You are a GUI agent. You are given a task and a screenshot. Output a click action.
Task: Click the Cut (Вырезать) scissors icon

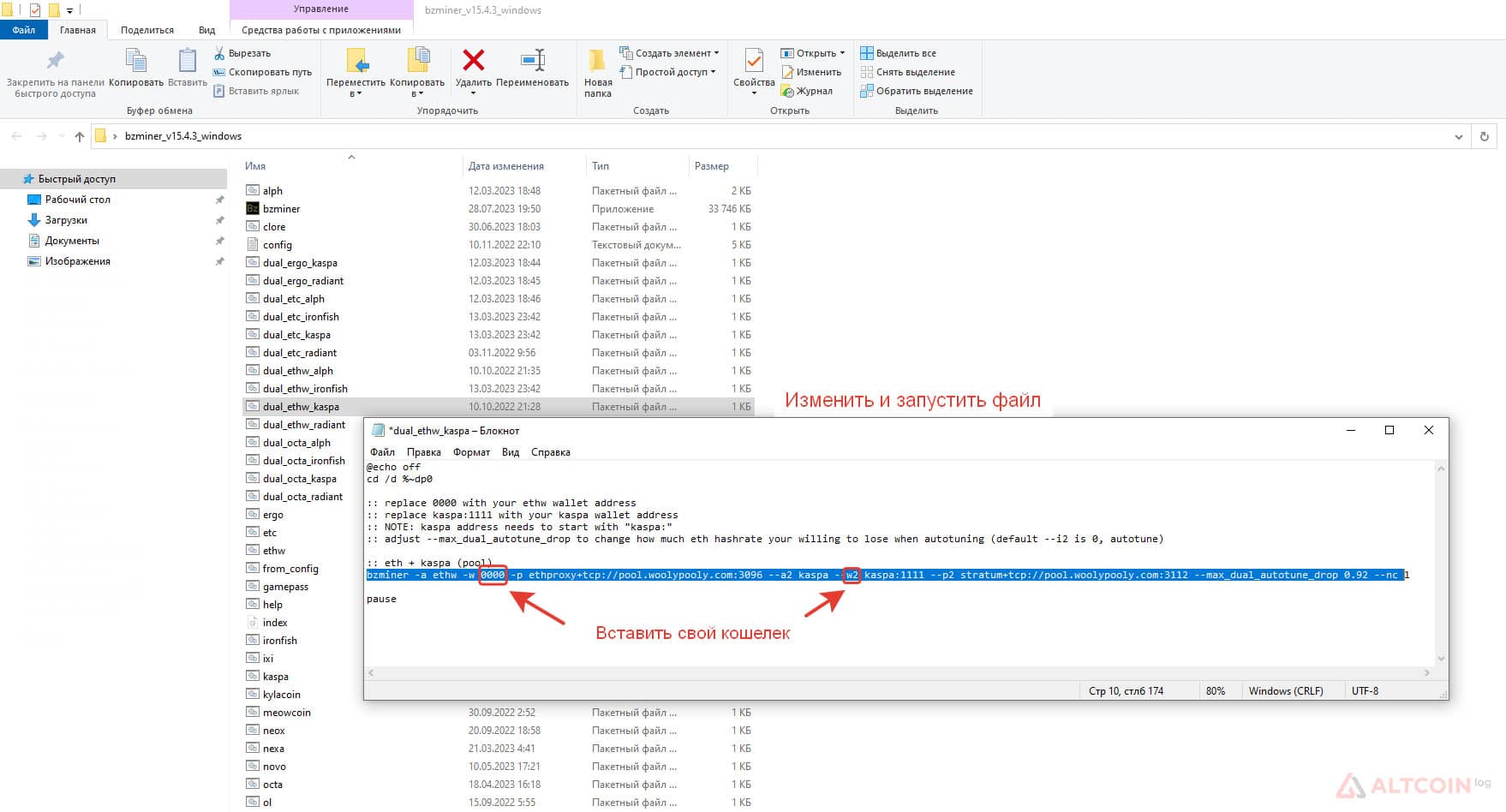pyautogui.click(x=219, y=53)
